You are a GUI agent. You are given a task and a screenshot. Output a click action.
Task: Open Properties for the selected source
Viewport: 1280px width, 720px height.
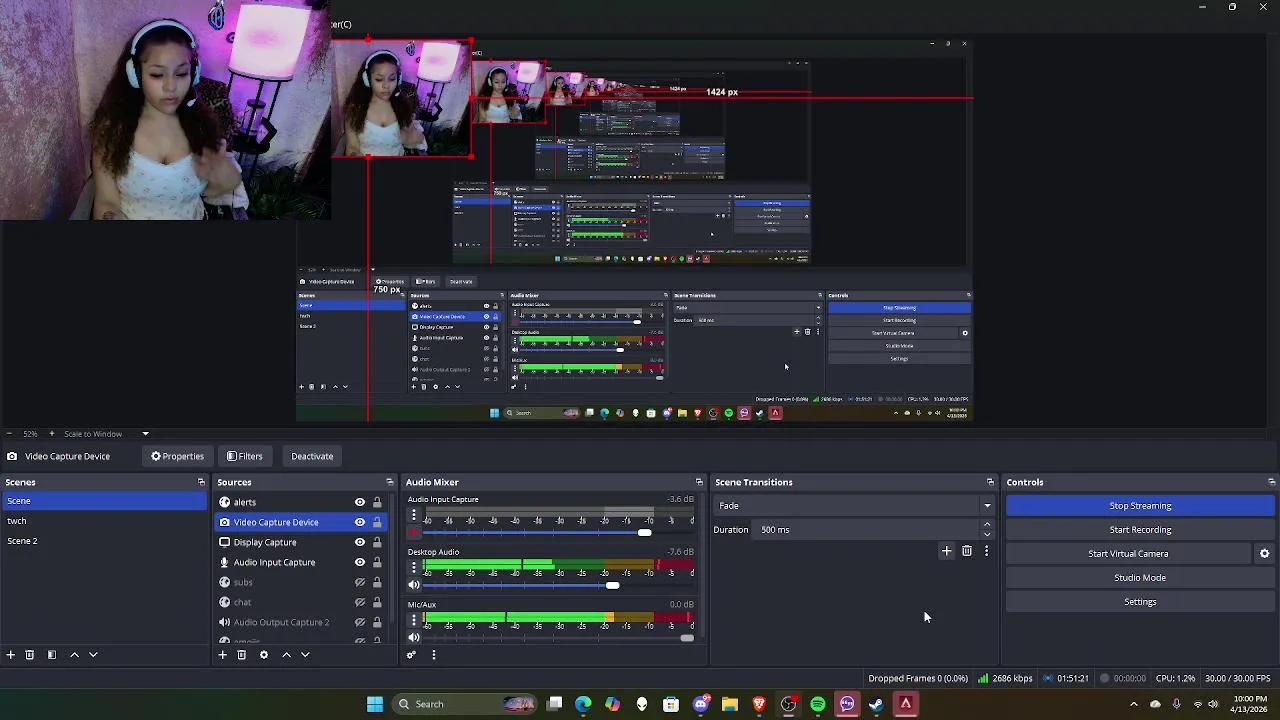coord(178,456)
